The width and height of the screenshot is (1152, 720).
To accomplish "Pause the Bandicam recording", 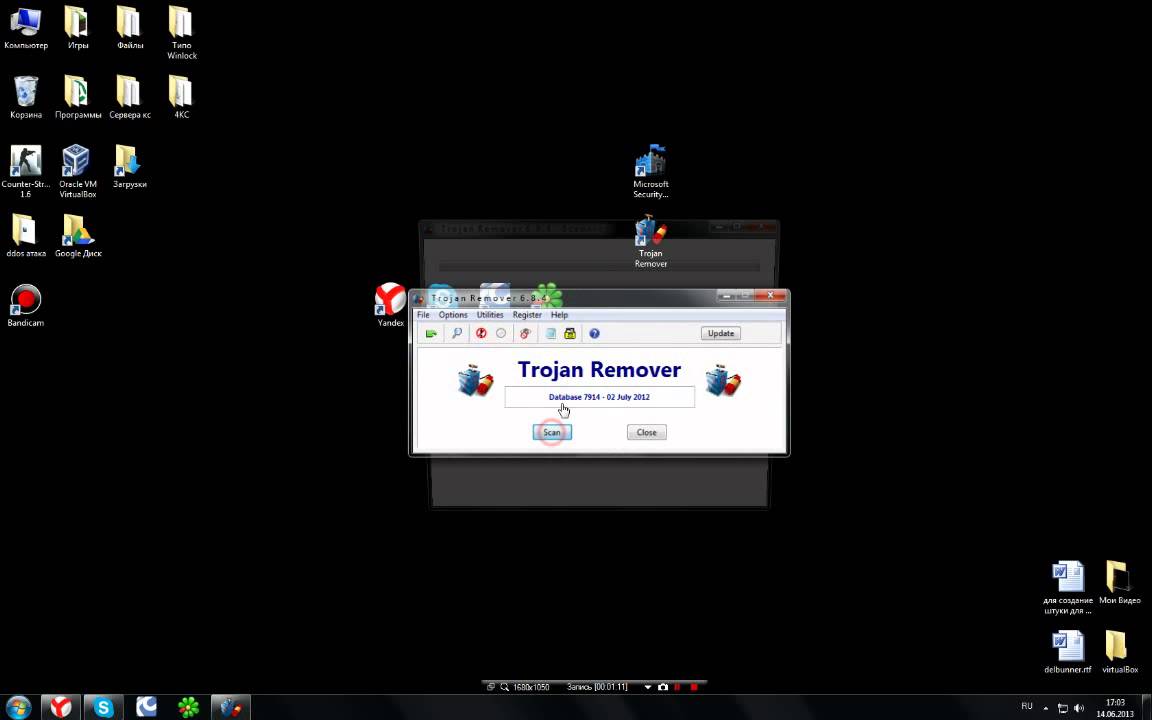I will (677, 688).
